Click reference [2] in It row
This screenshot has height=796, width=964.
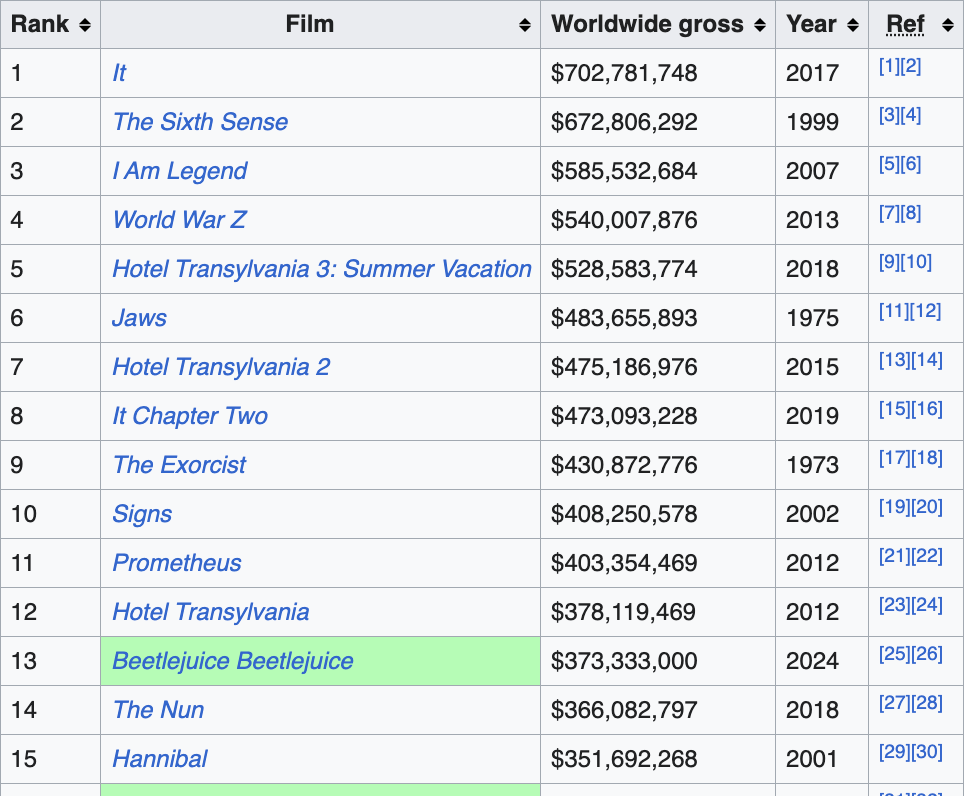click(911, 66)
